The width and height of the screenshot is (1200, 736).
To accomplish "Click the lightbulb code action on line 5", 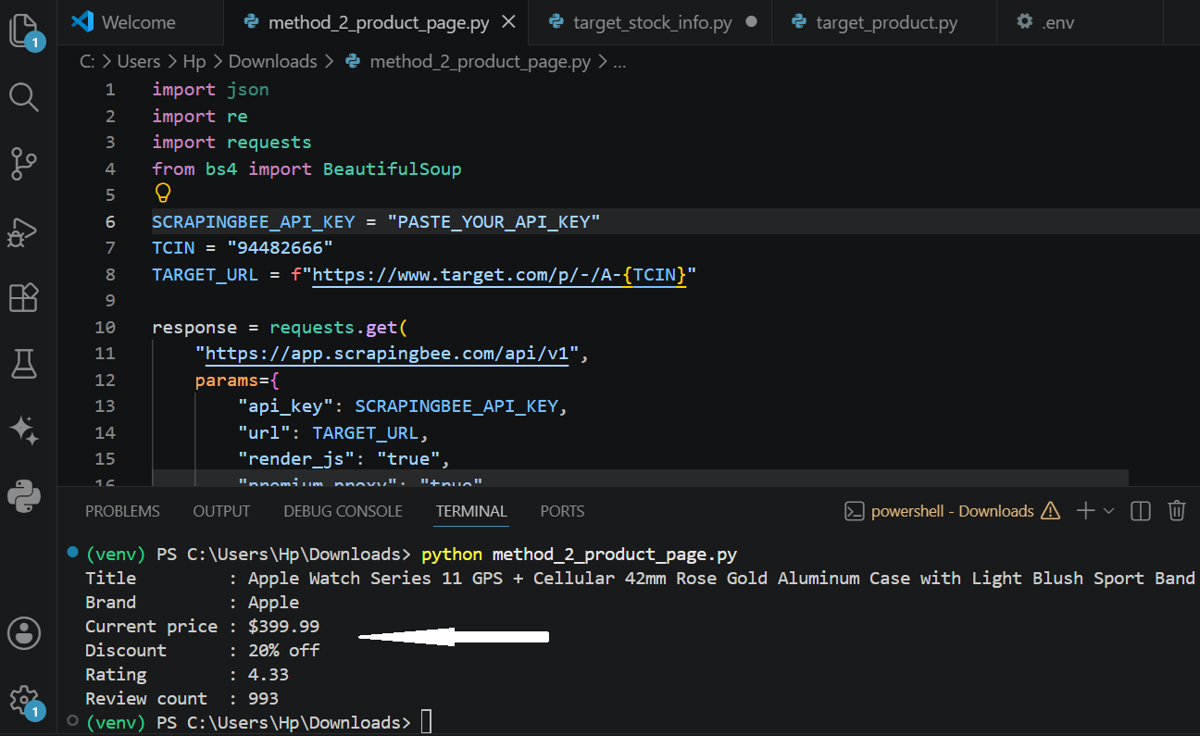I will click(x=162, y=194).
